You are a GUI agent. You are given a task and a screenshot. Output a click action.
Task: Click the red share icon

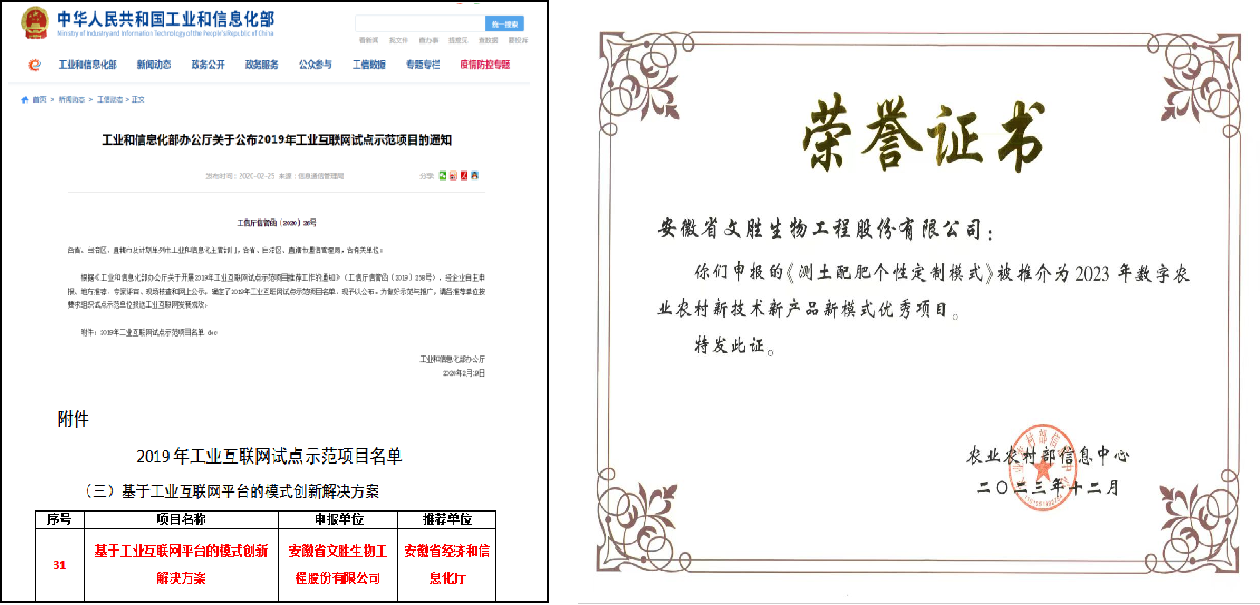tap(464, 176)
